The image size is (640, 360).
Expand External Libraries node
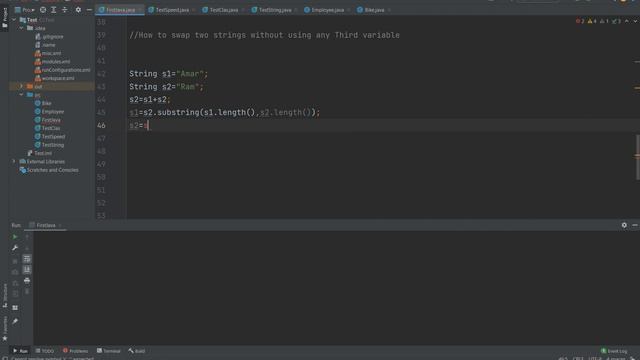[14, 162]
